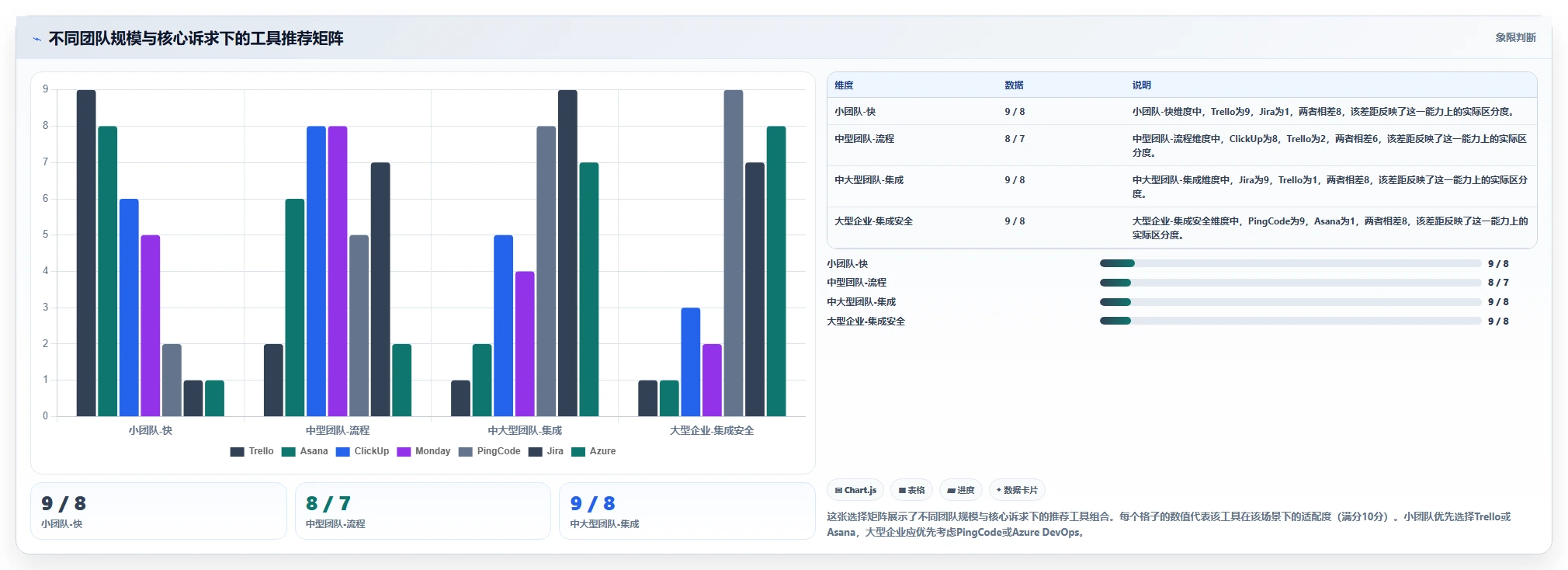The height and width of the screenshot is (570, 1568).
Task: Click the description mentioning ClickUp为8 in the table
Action: [1329, 146]
